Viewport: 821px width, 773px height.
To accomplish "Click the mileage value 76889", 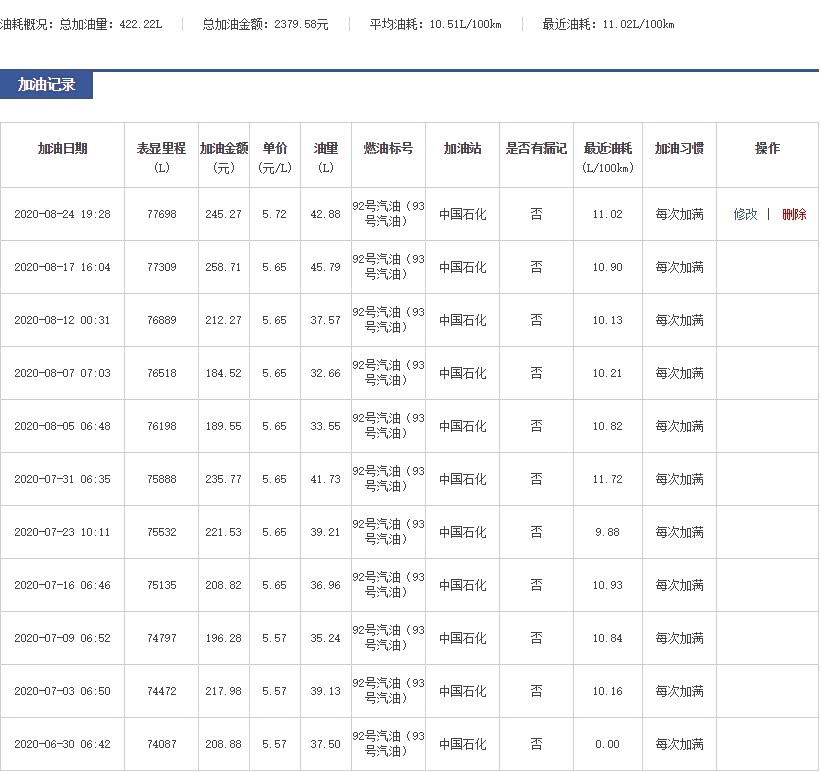I will 161,320.
